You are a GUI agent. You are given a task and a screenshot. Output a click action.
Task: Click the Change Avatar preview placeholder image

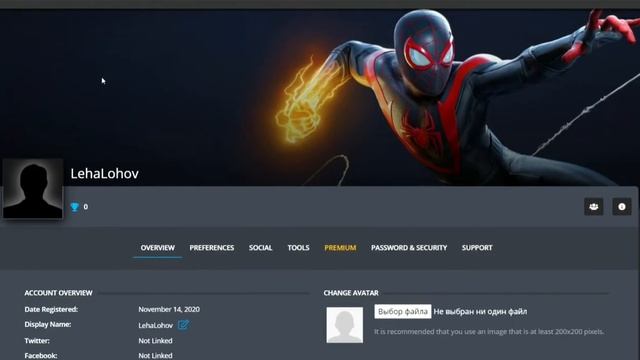click(344, 325)
